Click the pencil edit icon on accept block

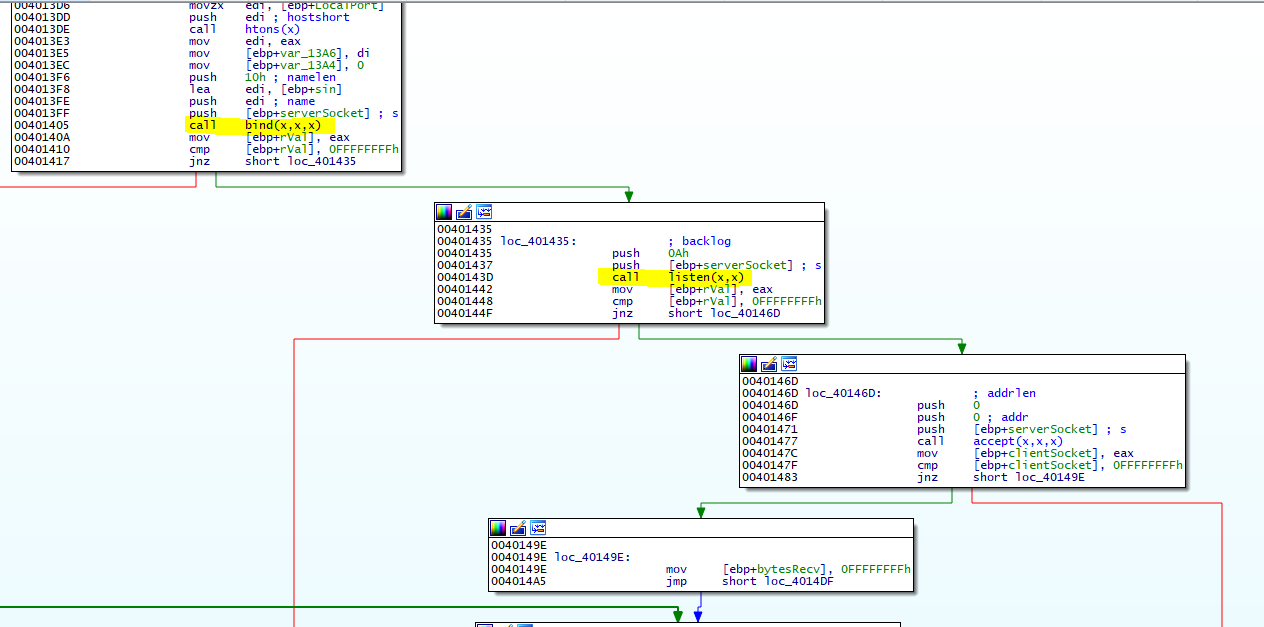pos(769,364)
